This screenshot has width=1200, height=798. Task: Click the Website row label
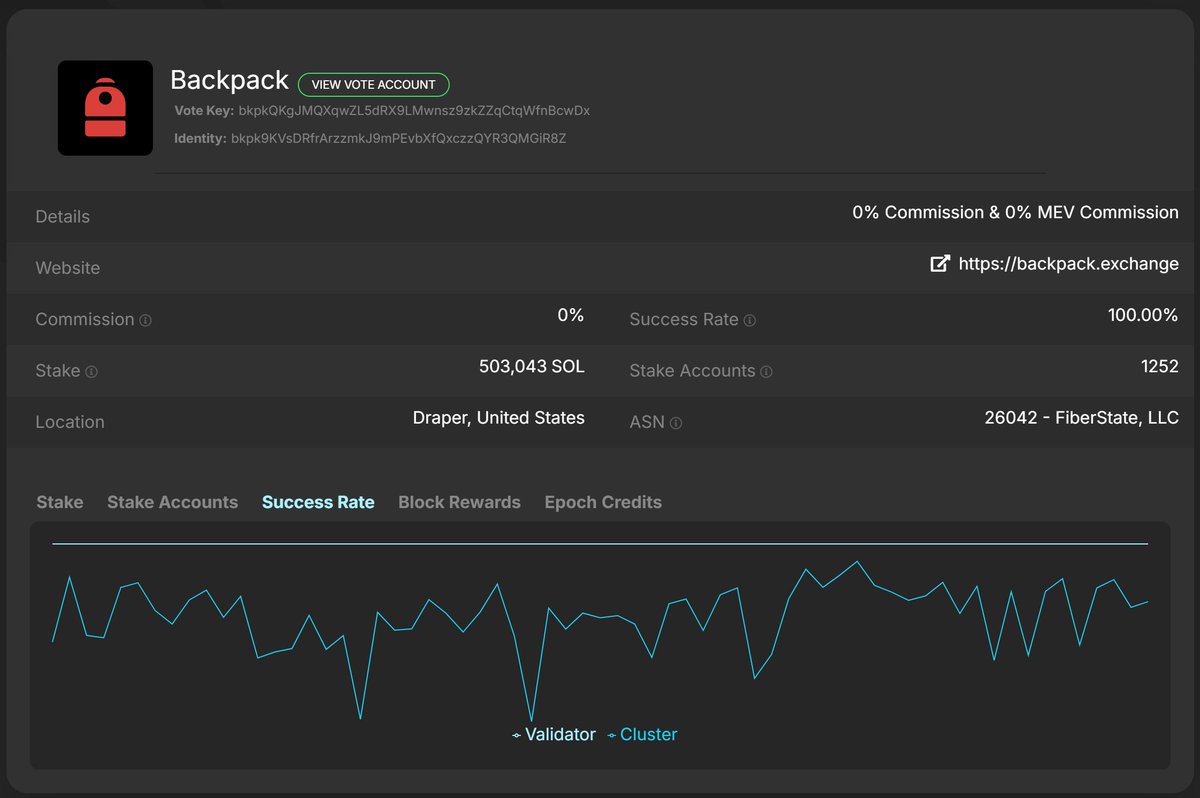click(68, 268)
